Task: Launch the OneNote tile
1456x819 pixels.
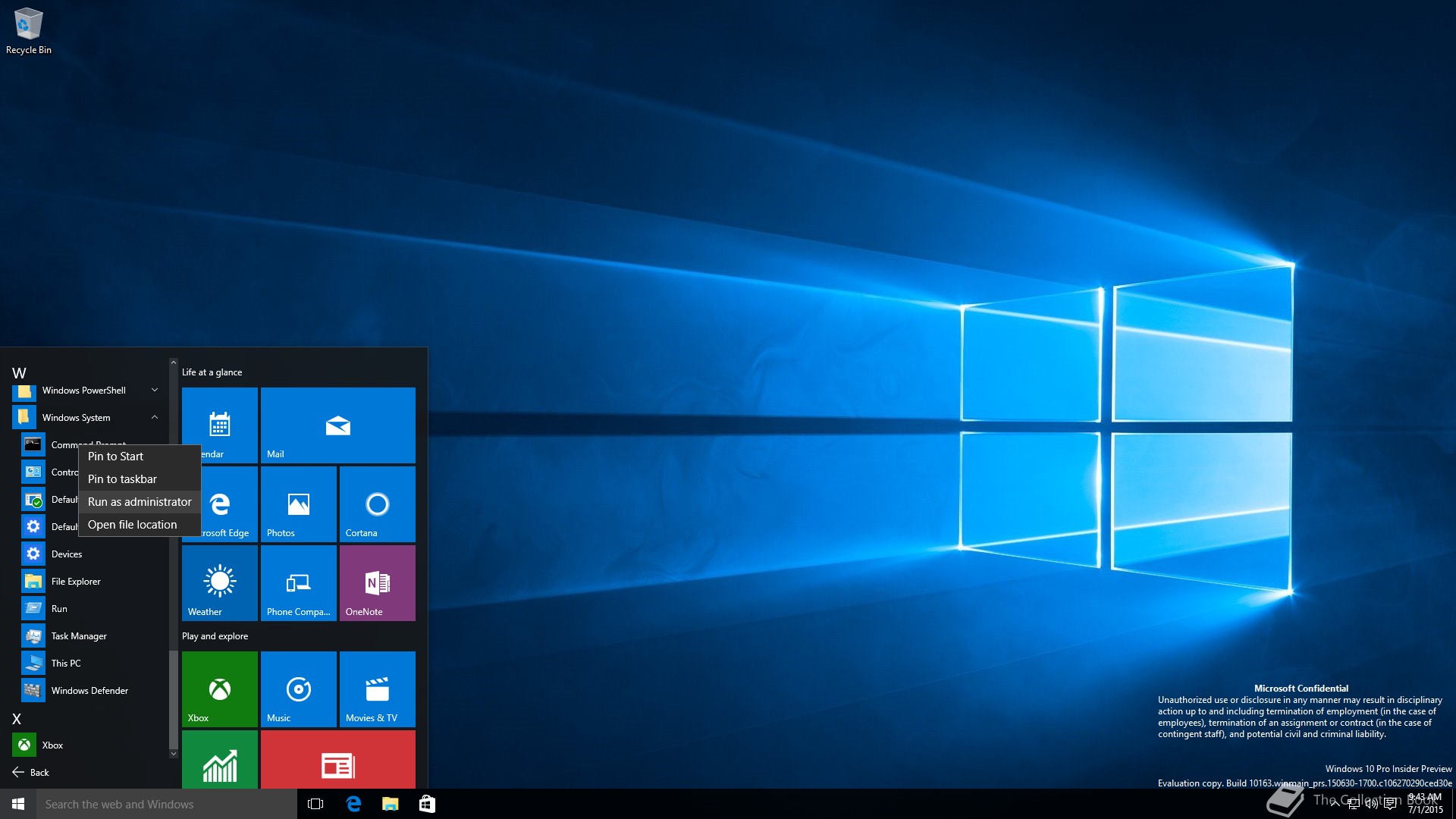Action: [378, 583]
